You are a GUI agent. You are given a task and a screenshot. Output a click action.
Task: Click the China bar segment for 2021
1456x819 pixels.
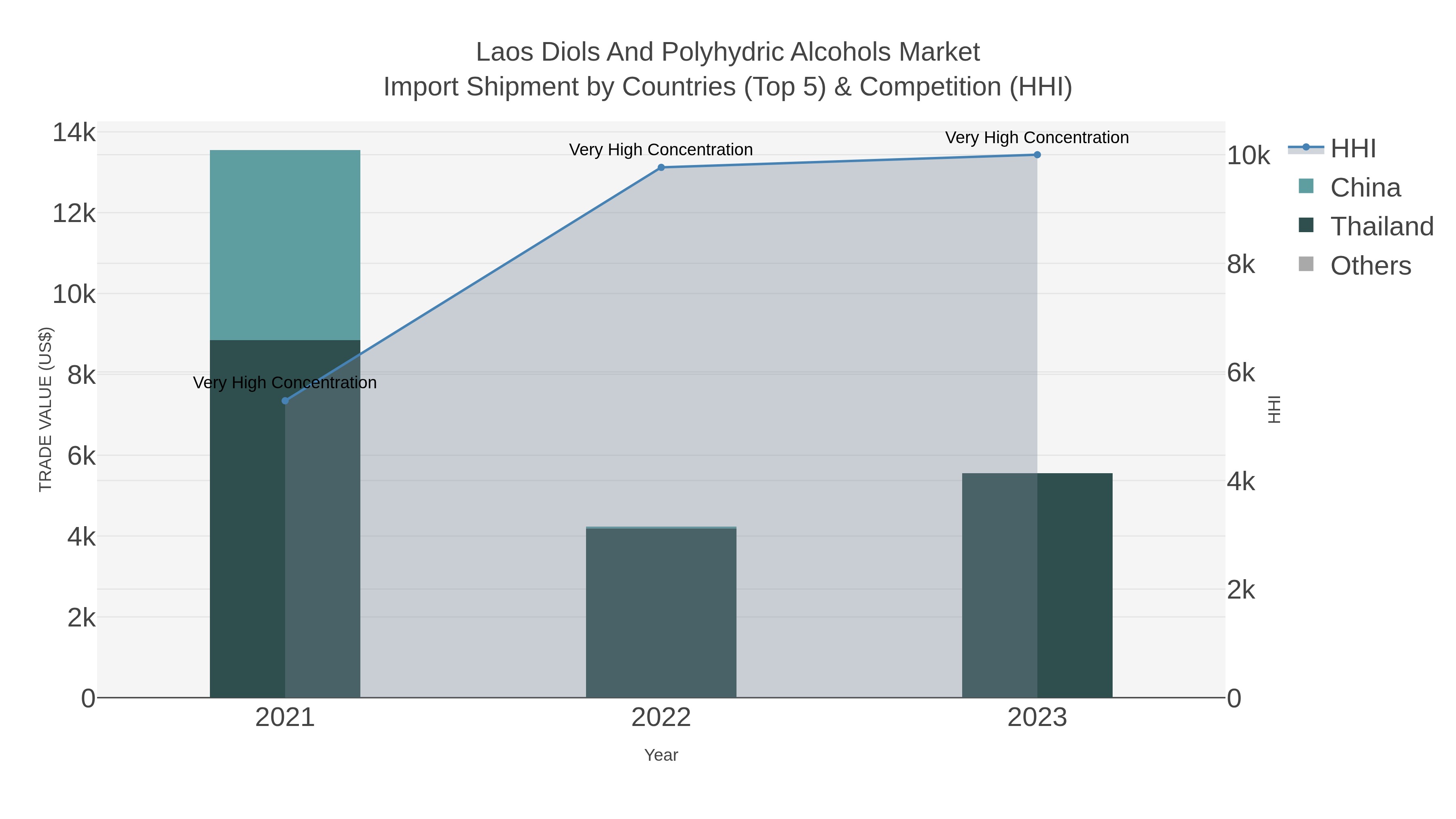pos(285,245)
